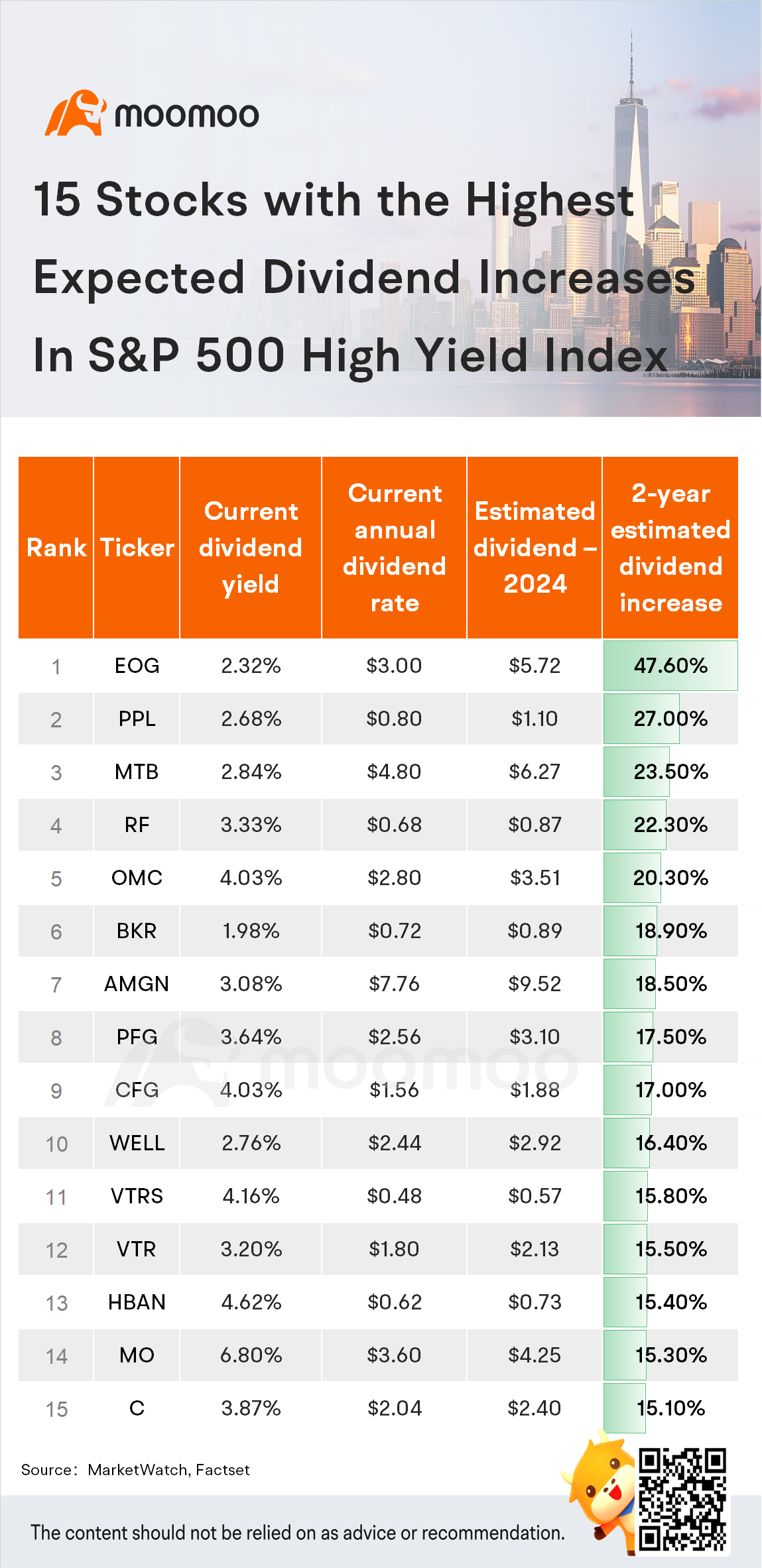The image size is (762, 1568).
Task: Click the $9.52 estimated dividend value
Action: click(535, 984)
